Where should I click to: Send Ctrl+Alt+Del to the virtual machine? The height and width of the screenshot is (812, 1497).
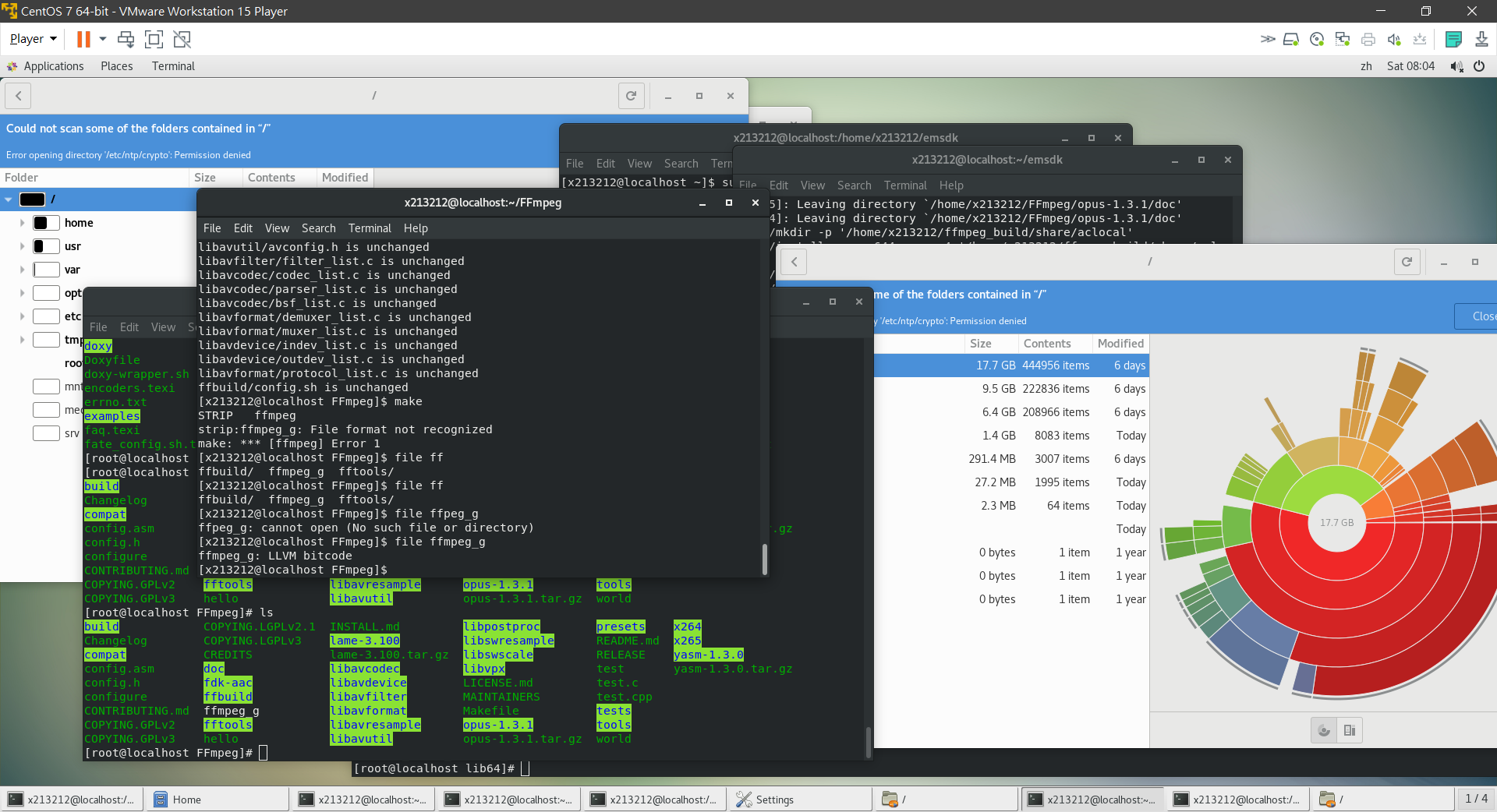click(x=126, y=39)
